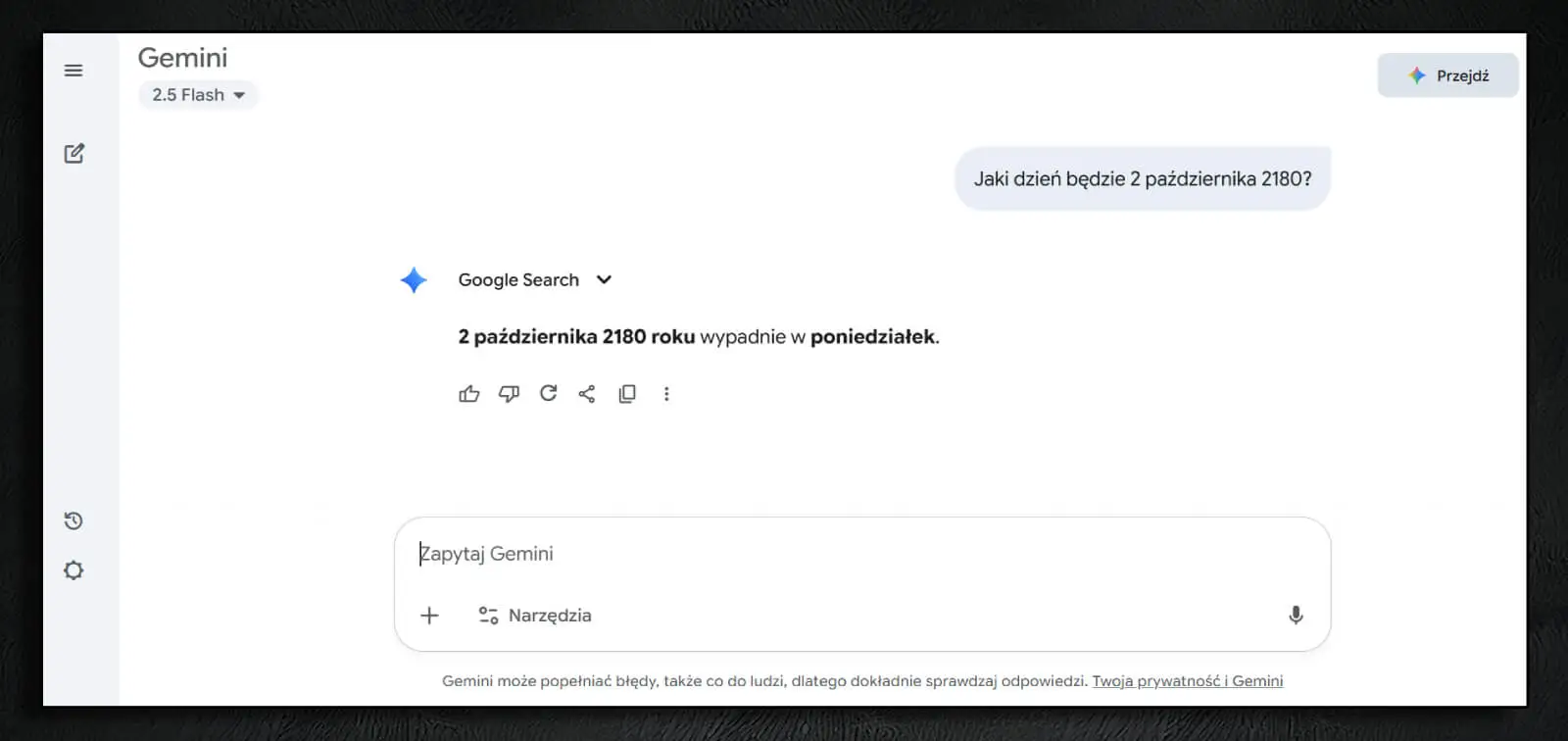This screenshot has height=741, width=1568.
Task: Open settings gear in sidebar
Action: [73, 570]
